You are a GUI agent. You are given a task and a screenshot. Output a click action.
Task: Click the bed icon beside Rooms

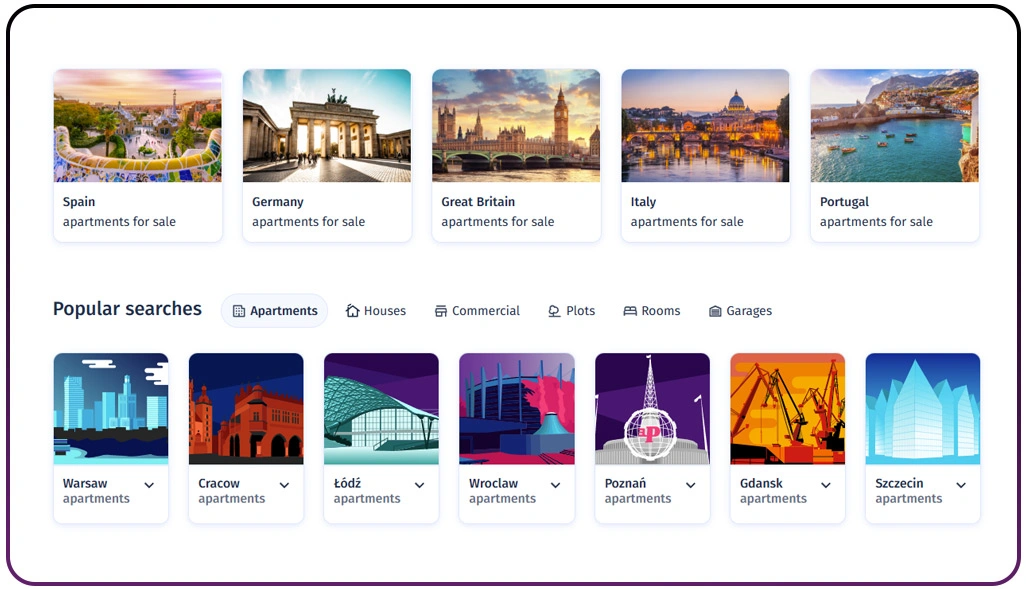click(630, 311)
